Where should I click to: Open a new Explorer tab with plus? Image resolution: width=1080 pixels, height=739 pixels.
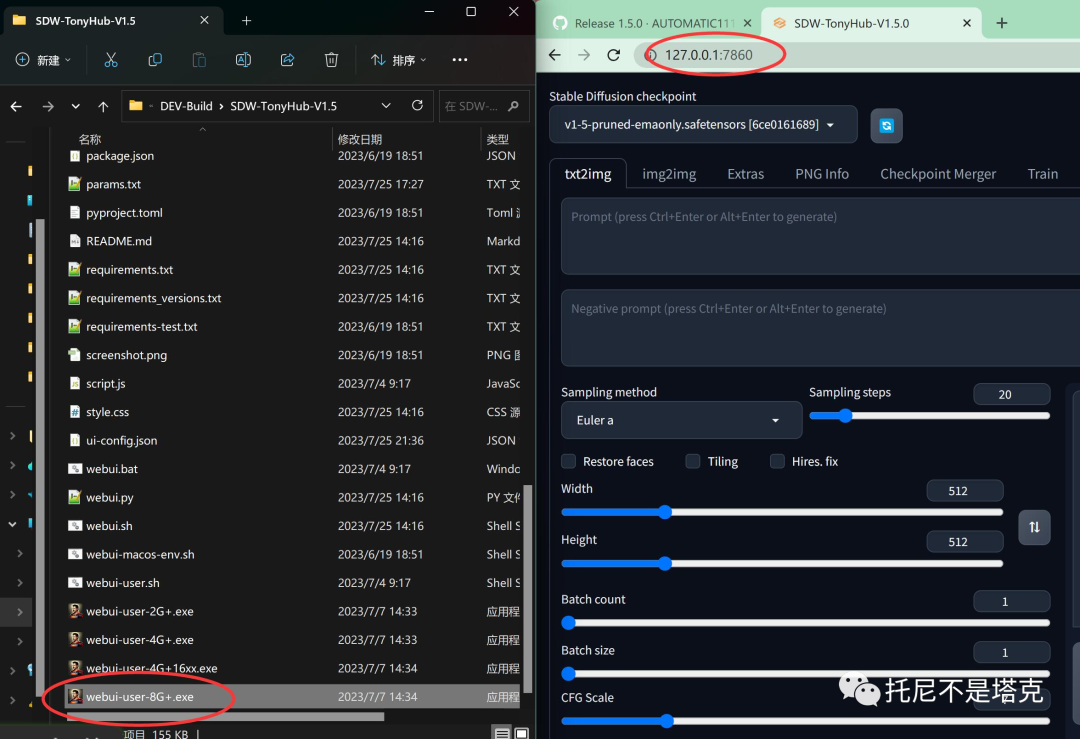[x=246, y=21]
